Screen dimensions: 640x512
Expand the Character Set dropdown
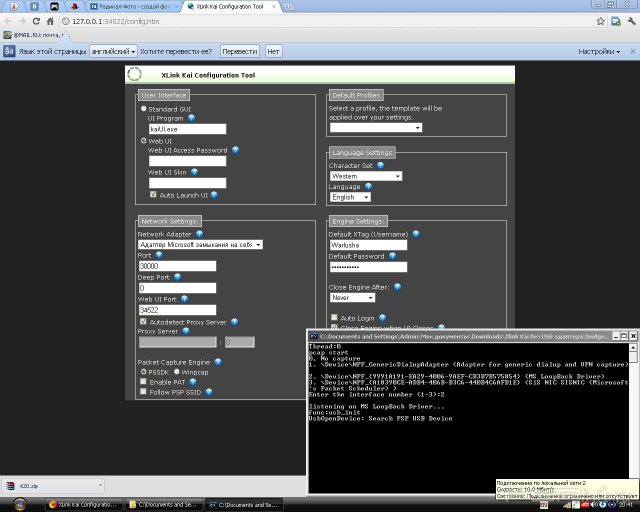[x=365, y=176]
